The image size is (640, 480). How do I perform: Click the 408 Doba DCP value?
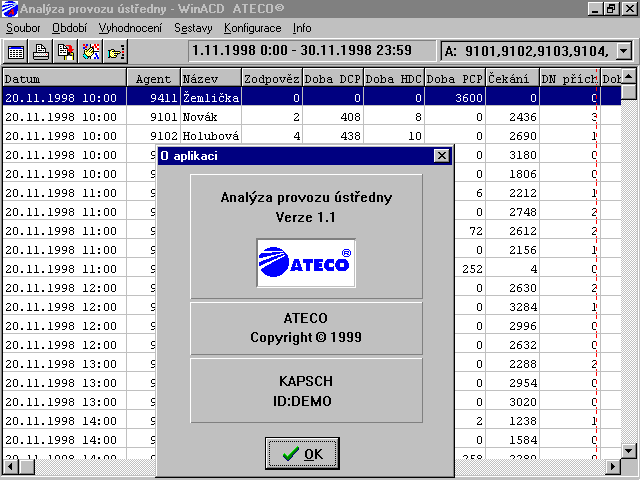pyautogui.click(x=350, y=117)
